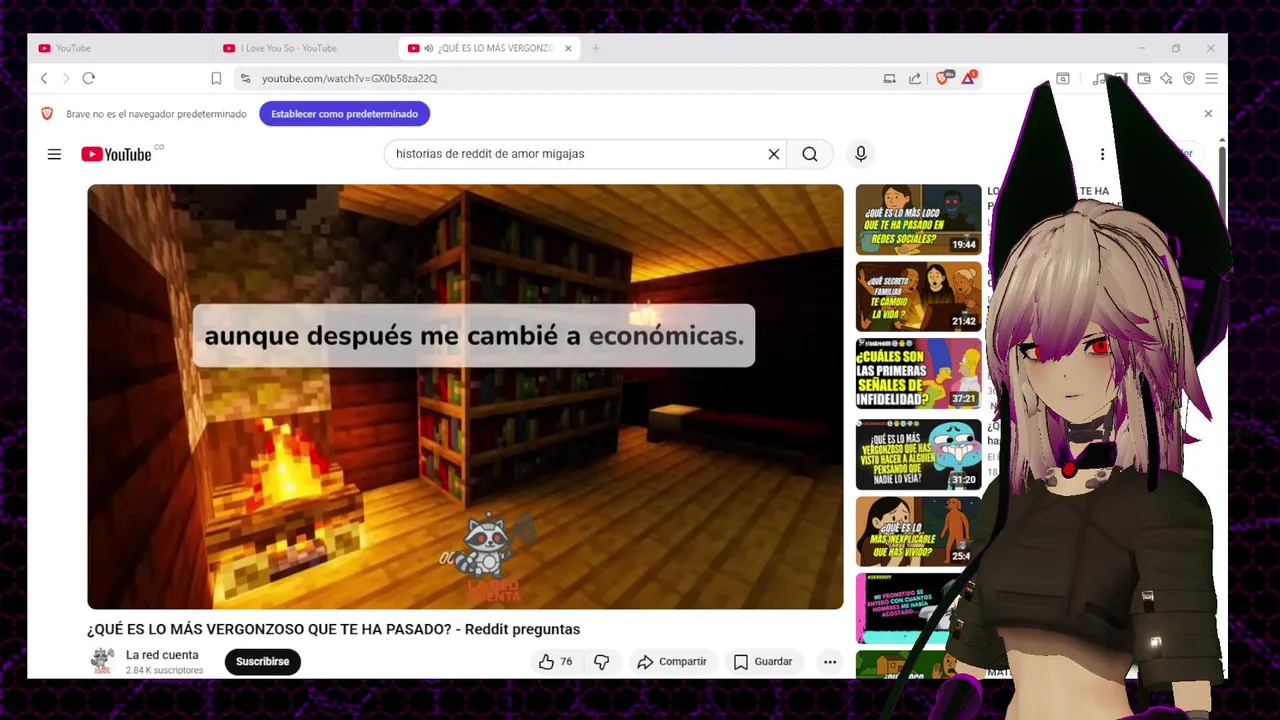Dismiss the default browser notification bar
This screenshot has width=1280, height=720.
coord(1208,114)
